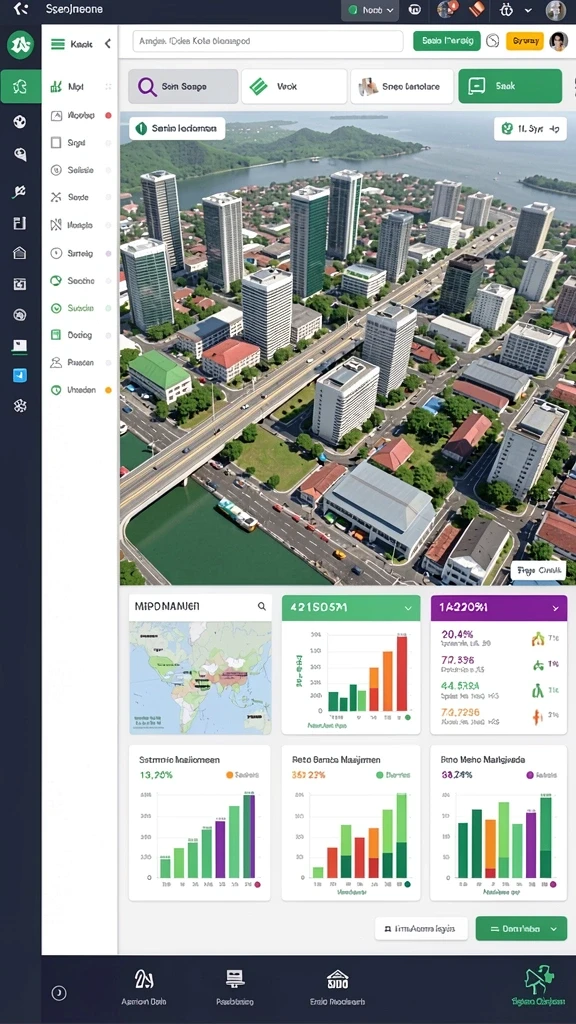This screenshot has width=576, height=1024.
Task: Expand the green chart panel header dropdown
Action: 408,608
